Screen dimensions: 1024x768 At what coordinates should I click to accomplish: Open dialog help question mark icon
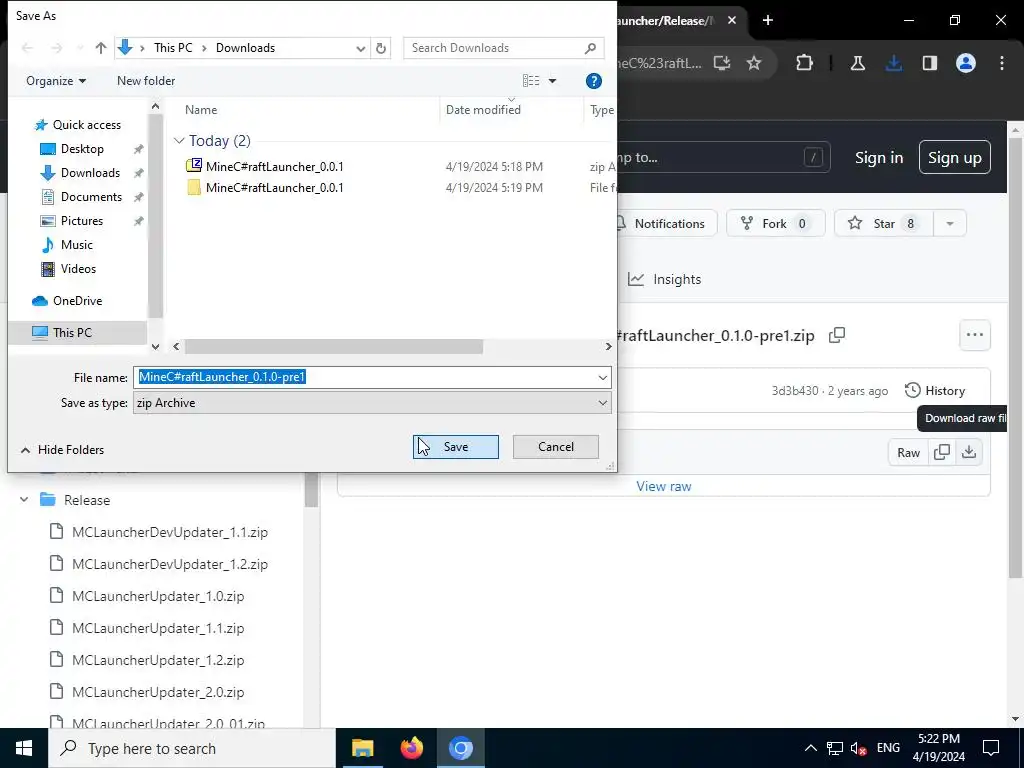click(593, 81)
